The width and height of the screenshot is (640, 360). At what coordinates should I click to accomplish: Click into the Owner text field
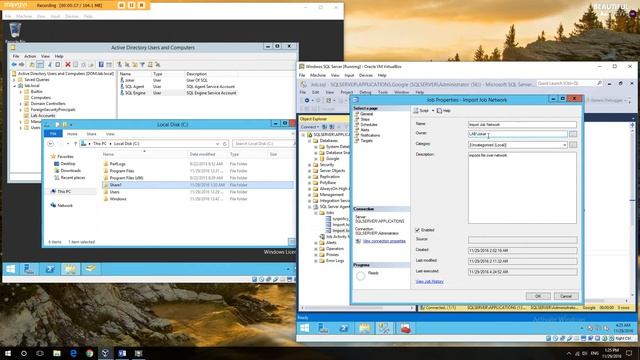[x=518, y=134]
